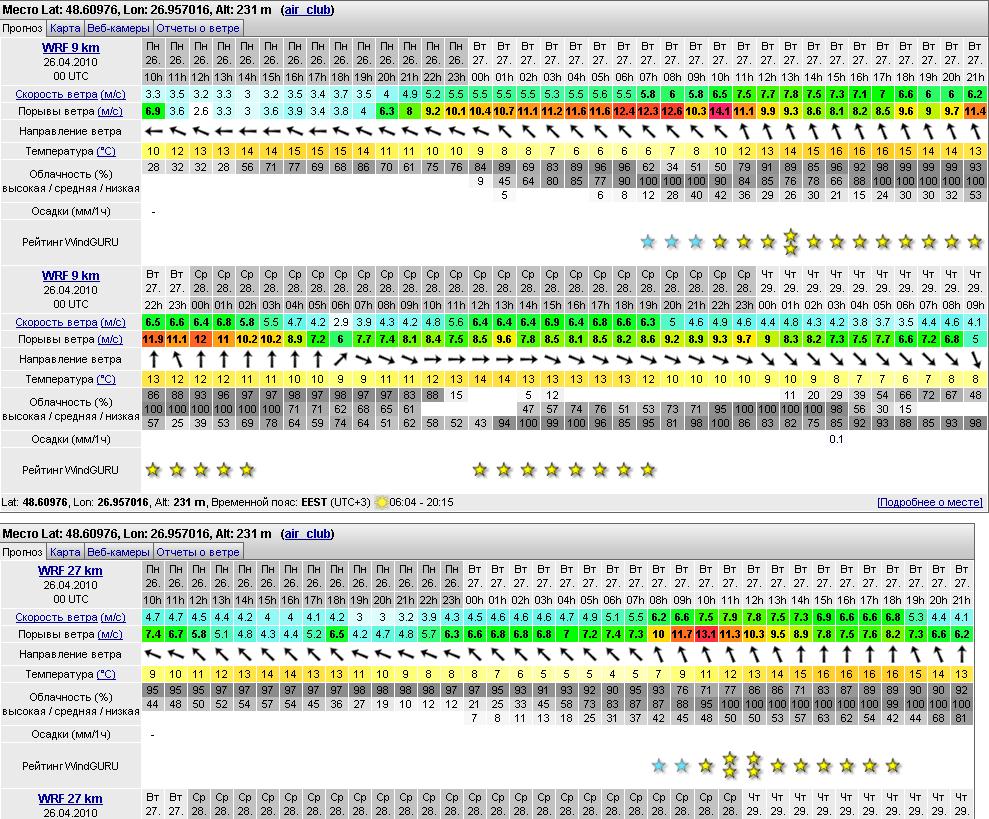Image resolution: width=989 pixels, height=819 pixels.
Task: Click first wind direction arrow in top table
Action: 153,131
